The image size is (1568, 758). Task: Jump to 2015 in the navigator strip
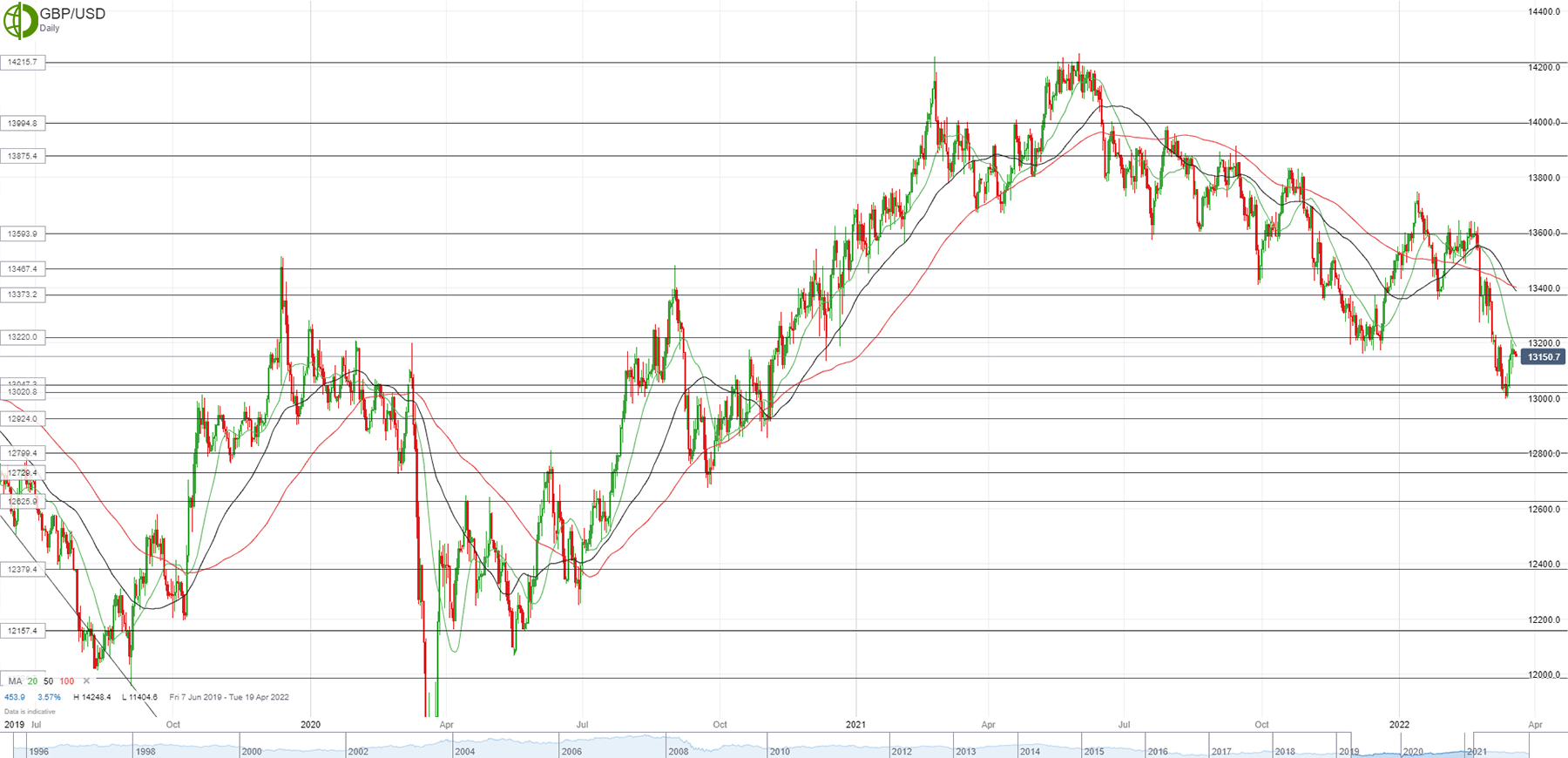[x=1093, y=752]
